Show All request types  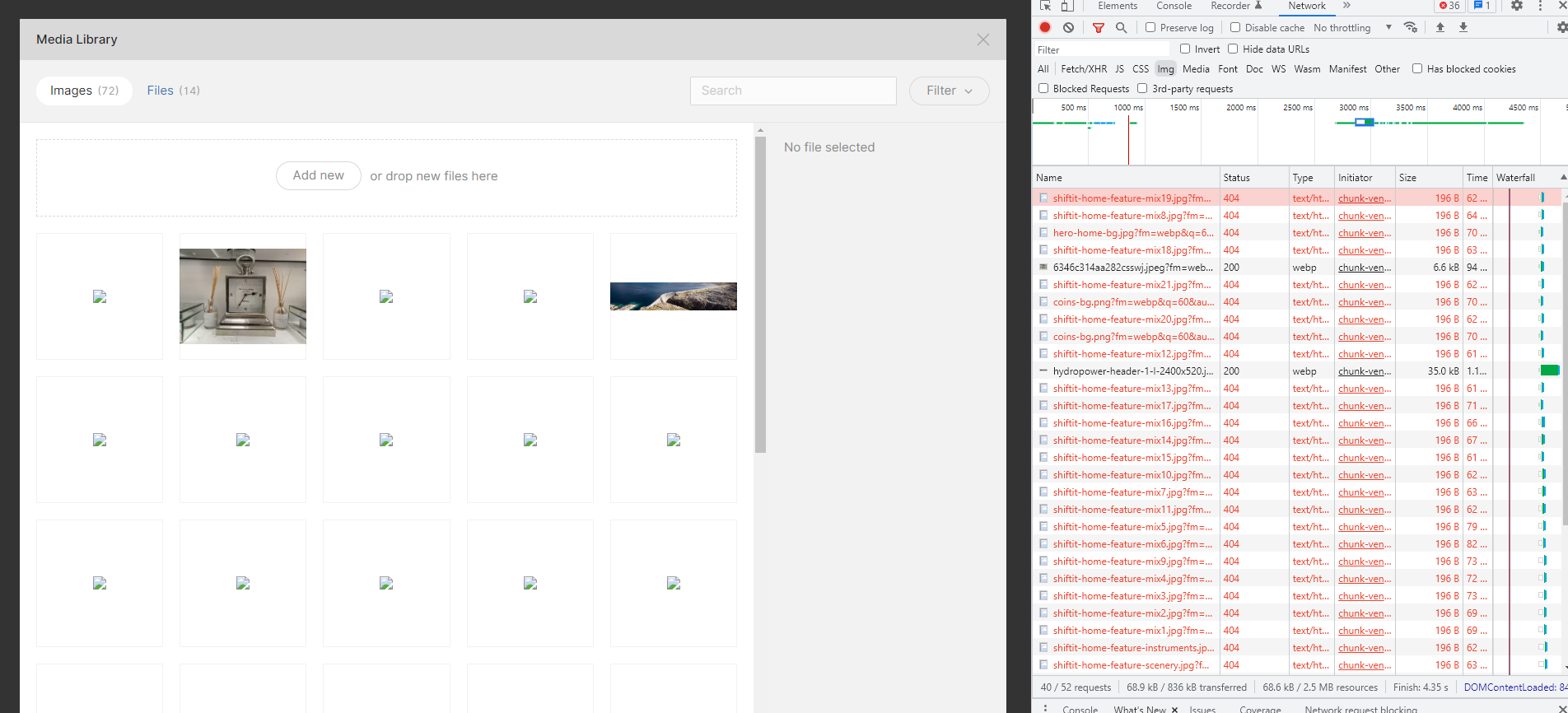[1043, 69]
